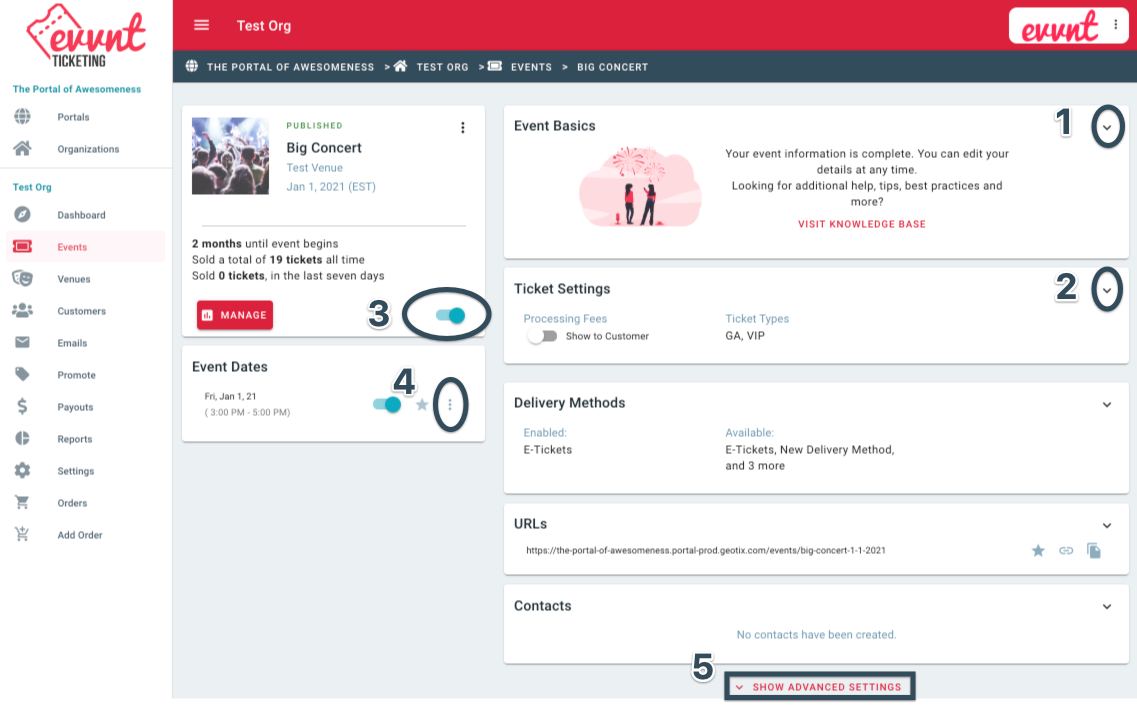Image resolution: width=1137 pixels, height=712 pixels.
Task: Click the Settings gear icon
Action: coord(22,470)
